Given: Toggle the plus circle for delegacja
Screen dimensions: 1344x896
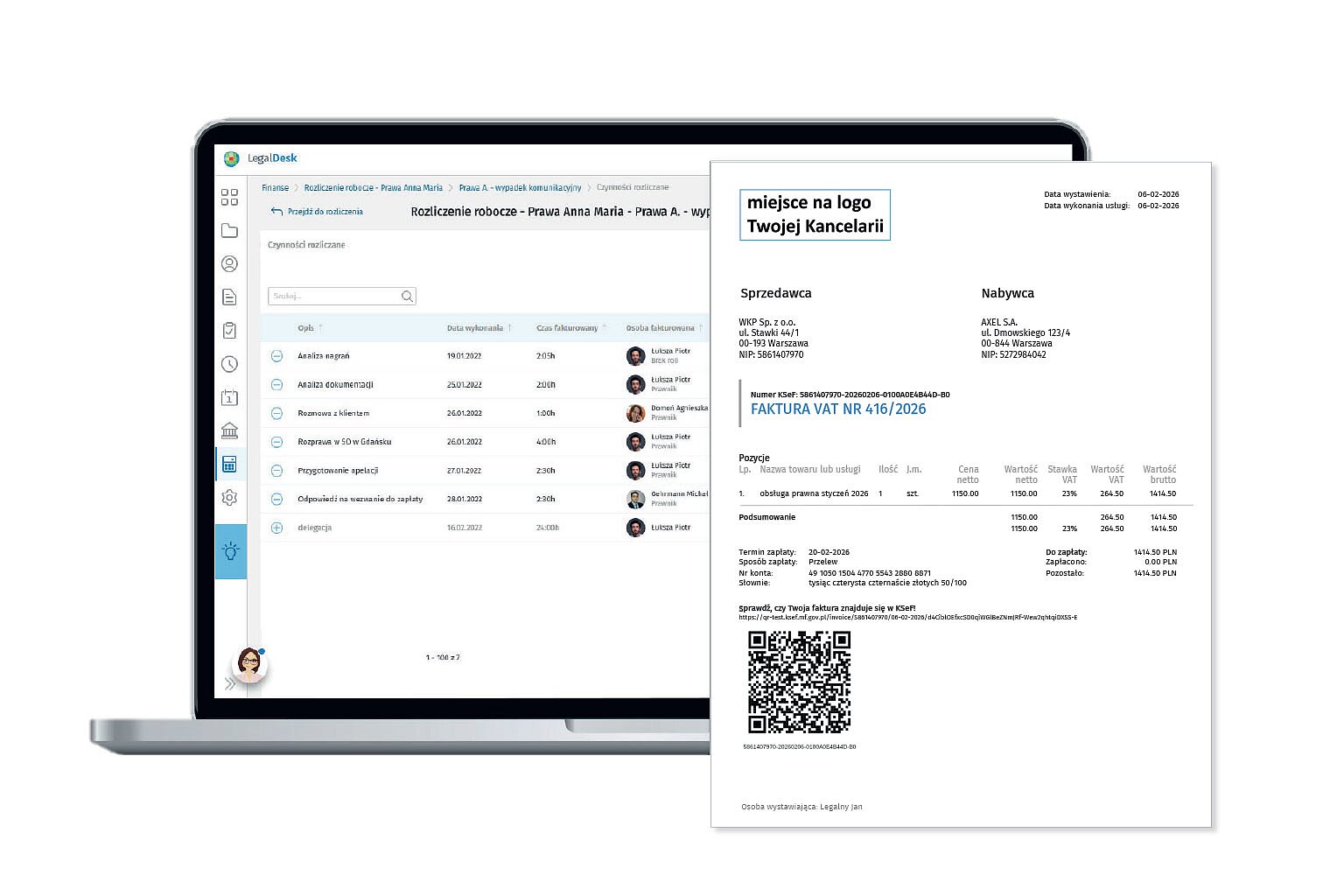Looking at the screenshot, I should (x=276, y=528).
